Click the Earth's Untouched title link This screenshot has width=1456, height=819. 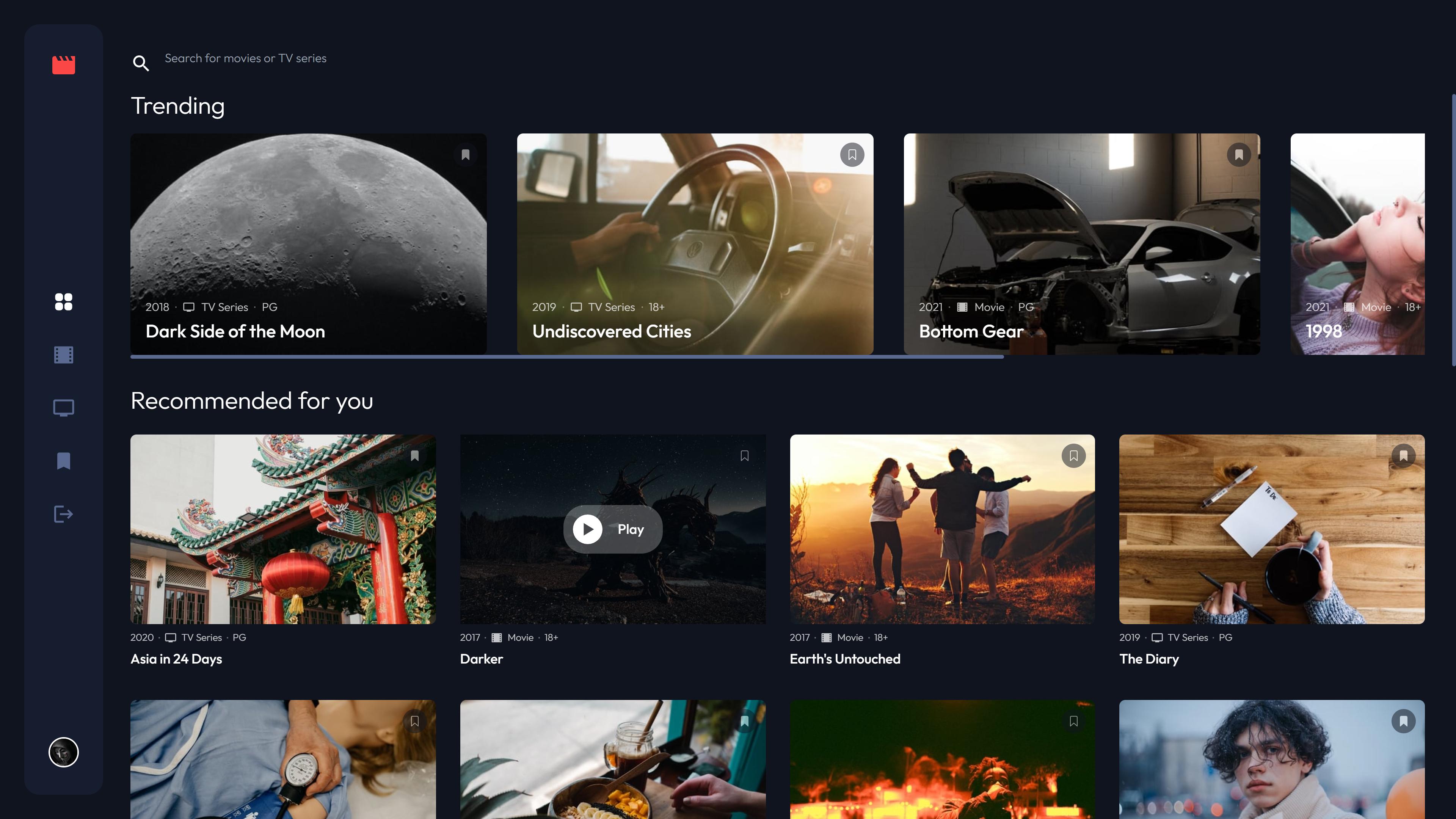844,659
